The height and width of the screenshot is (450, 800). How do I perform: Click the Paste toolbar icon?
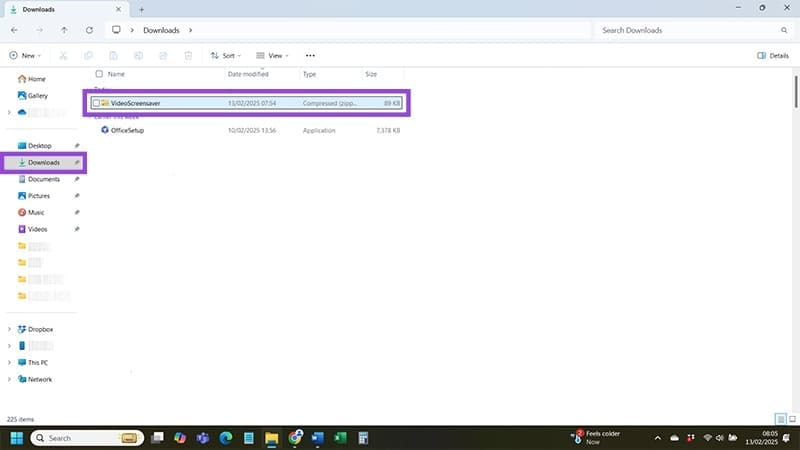(113, 56)
